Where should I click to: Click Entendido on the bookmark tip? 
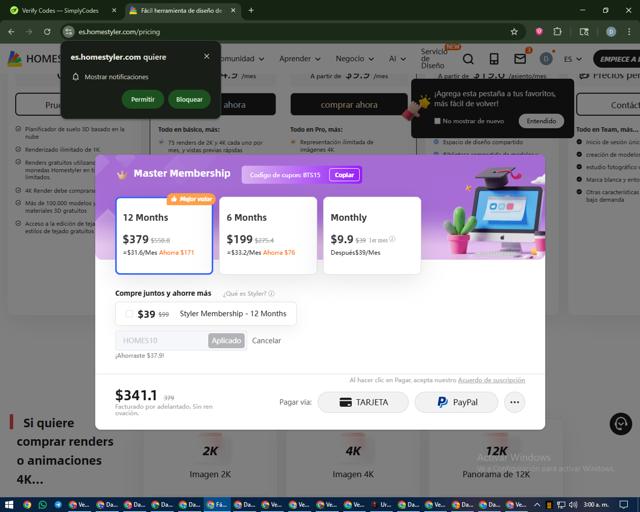(541, 121)
